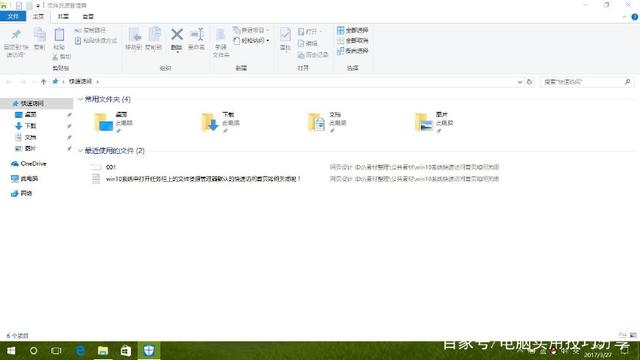Image resolution: width=640 pixels, height=360 pixels.
Task: Select 此电脑 (This PC) in the navigation pane
Action: pos(24,178)
